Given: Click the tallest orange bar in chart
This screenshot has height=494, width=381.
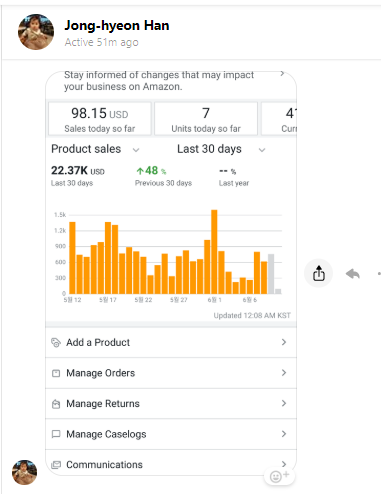Looking at the screenshot, I should pos(214,252).
